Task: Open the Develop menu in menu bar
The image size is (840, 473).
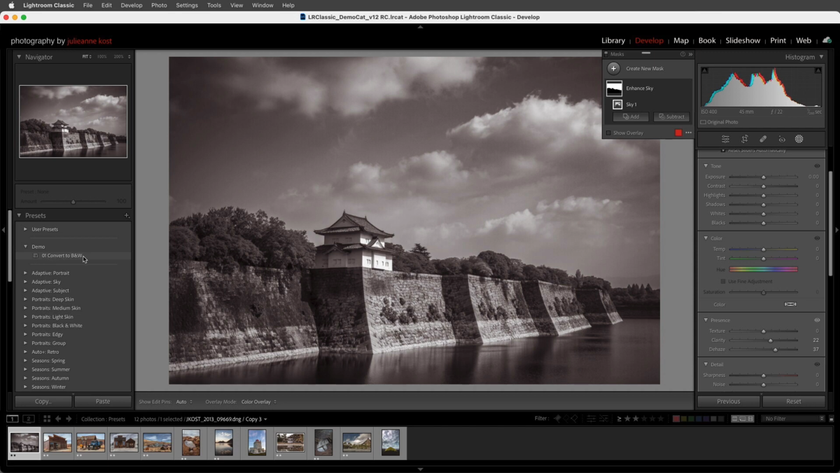Action: pos(131,5)
